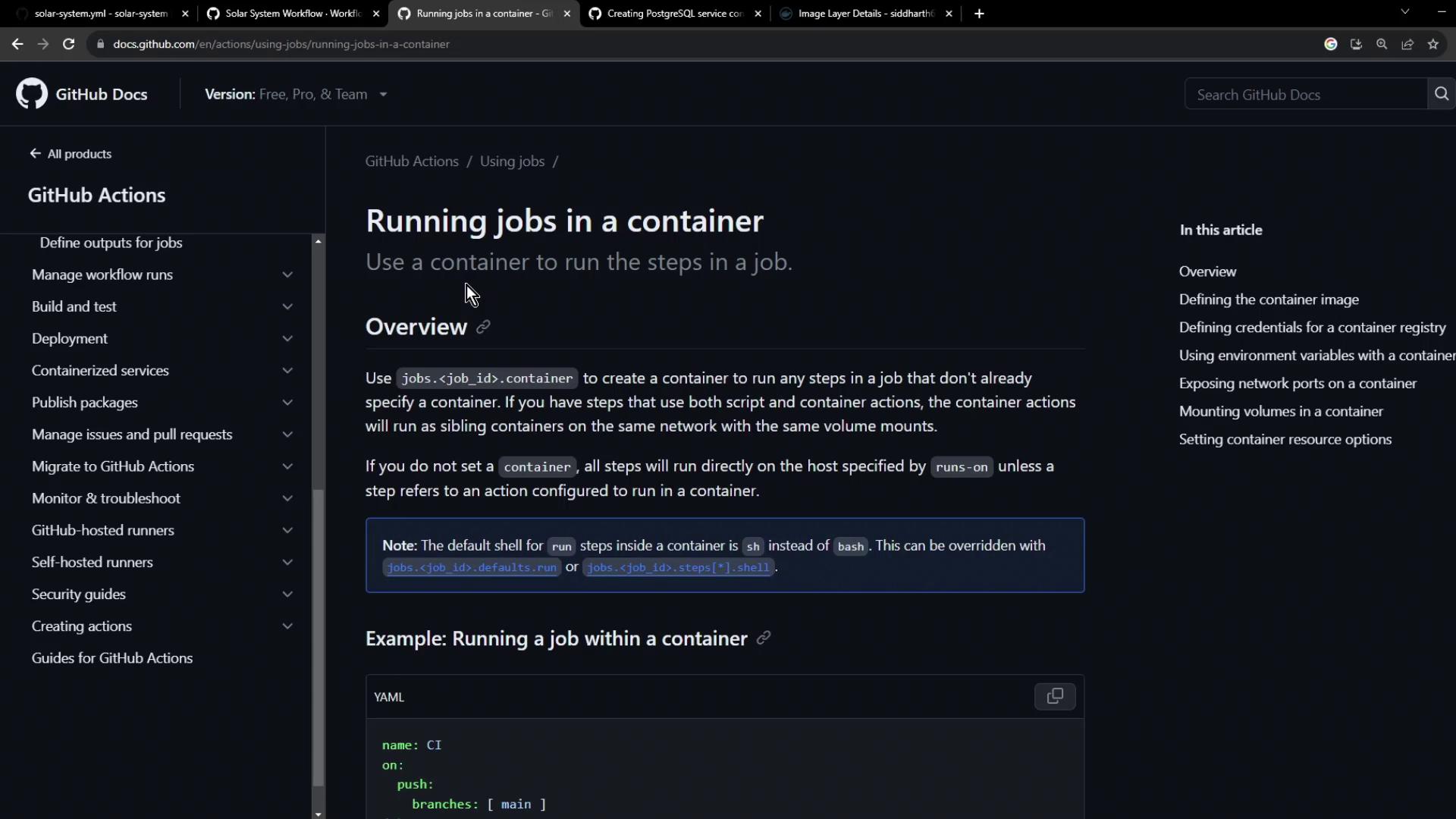Open the jobs.<job_id>.defaults.run link
1456x819 pixels.
pyautogui.click(x=472, y=567)
